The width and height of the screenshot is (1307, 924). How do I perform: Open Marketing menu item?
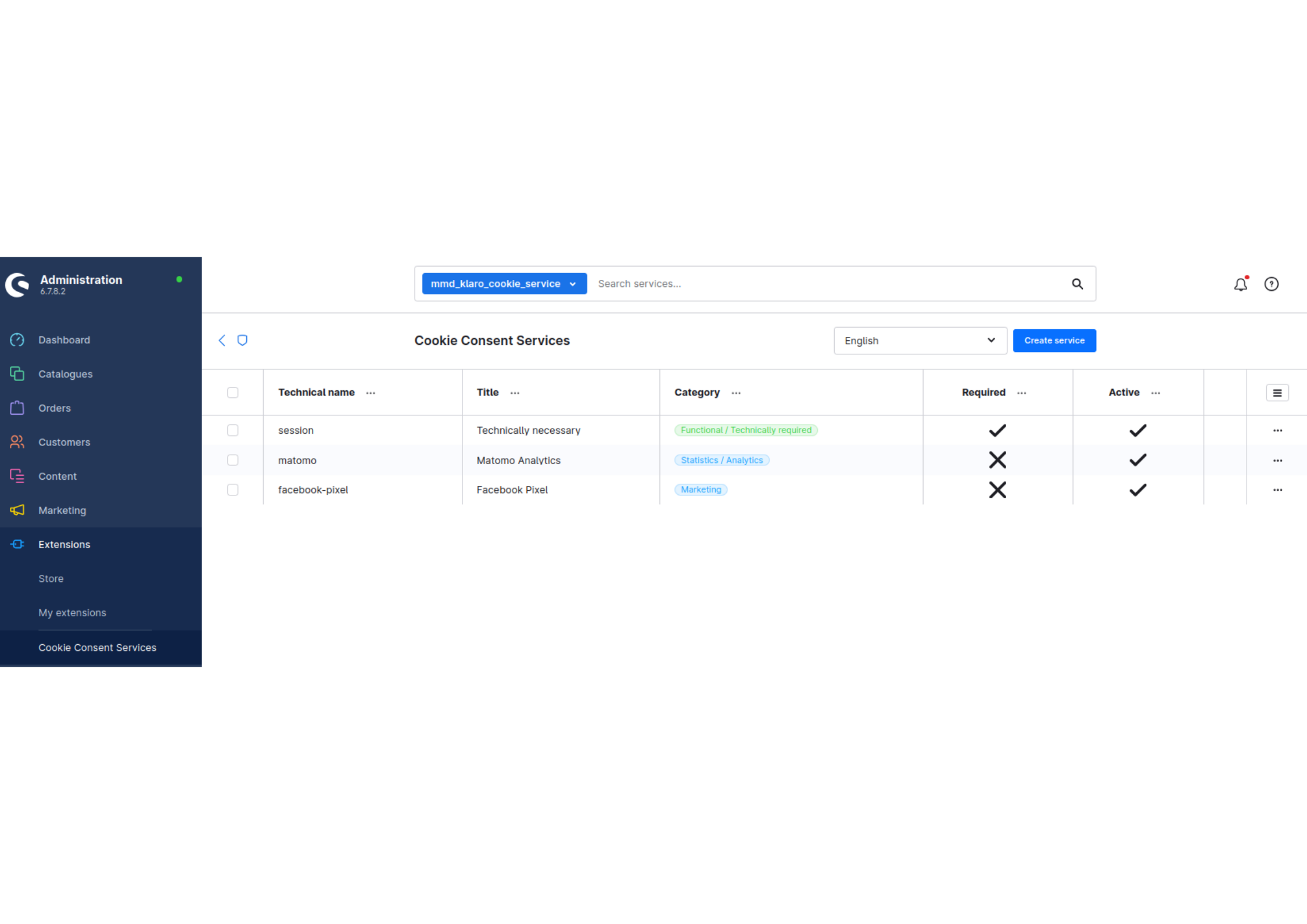101,510
